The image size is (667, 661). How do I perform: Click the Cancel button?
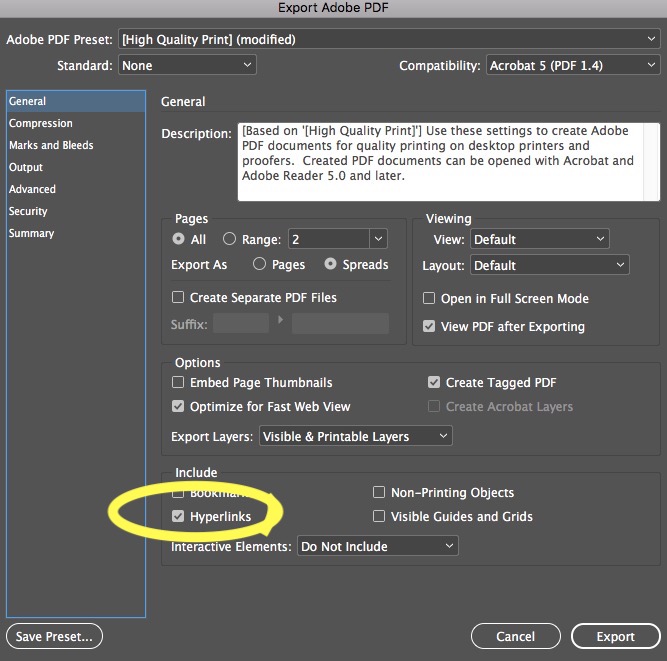click(x=516, y=637)
